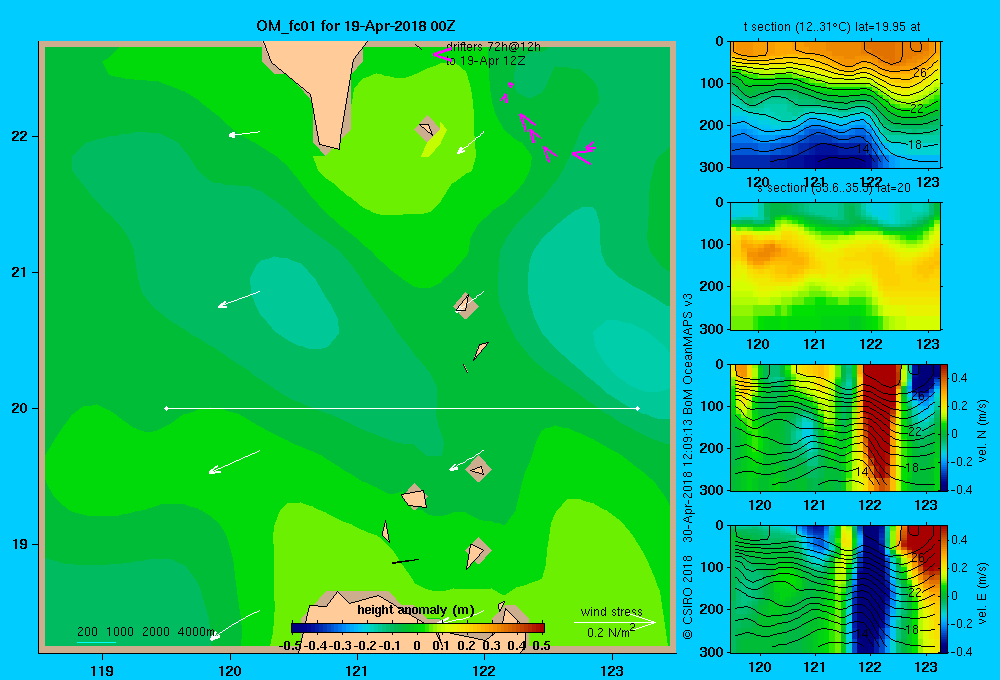This screenshot has width=1000, height=680.
Task: Click the east endpoint of the white section line
Action: point(638,408)
